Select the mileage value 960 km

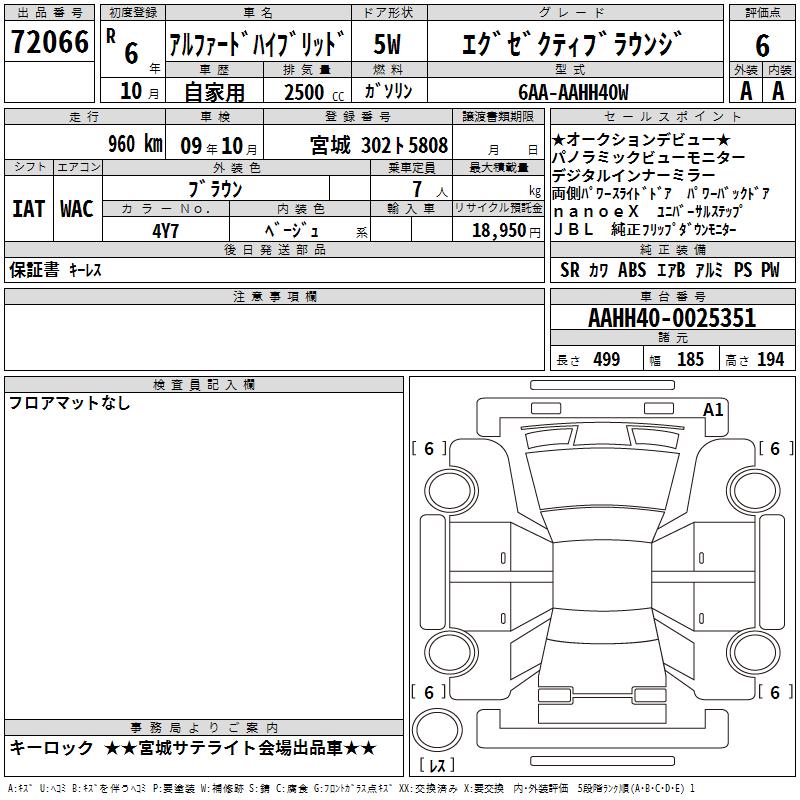point(134,144)
